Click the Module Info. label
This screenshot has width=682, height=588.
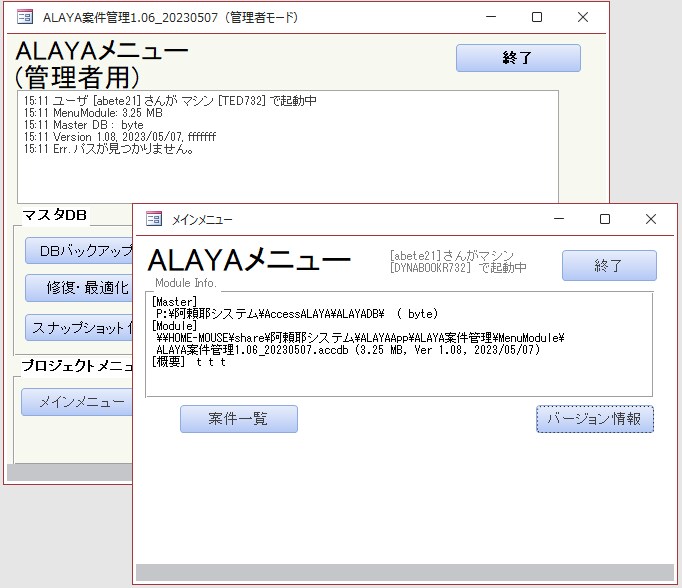[186, 283]
